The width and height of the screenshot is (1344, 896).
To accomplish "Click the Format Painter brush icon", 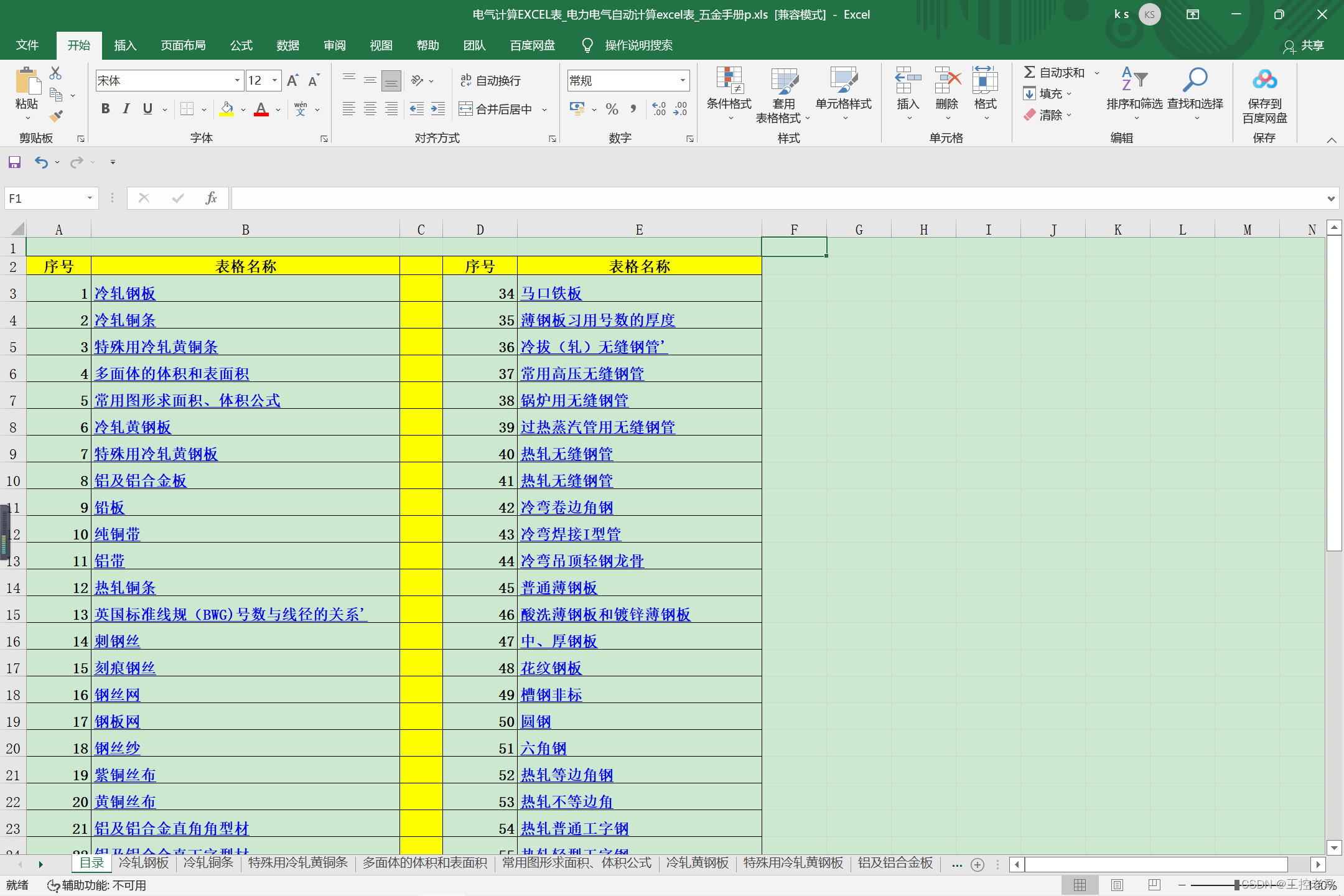I will [x=56, y=116].
